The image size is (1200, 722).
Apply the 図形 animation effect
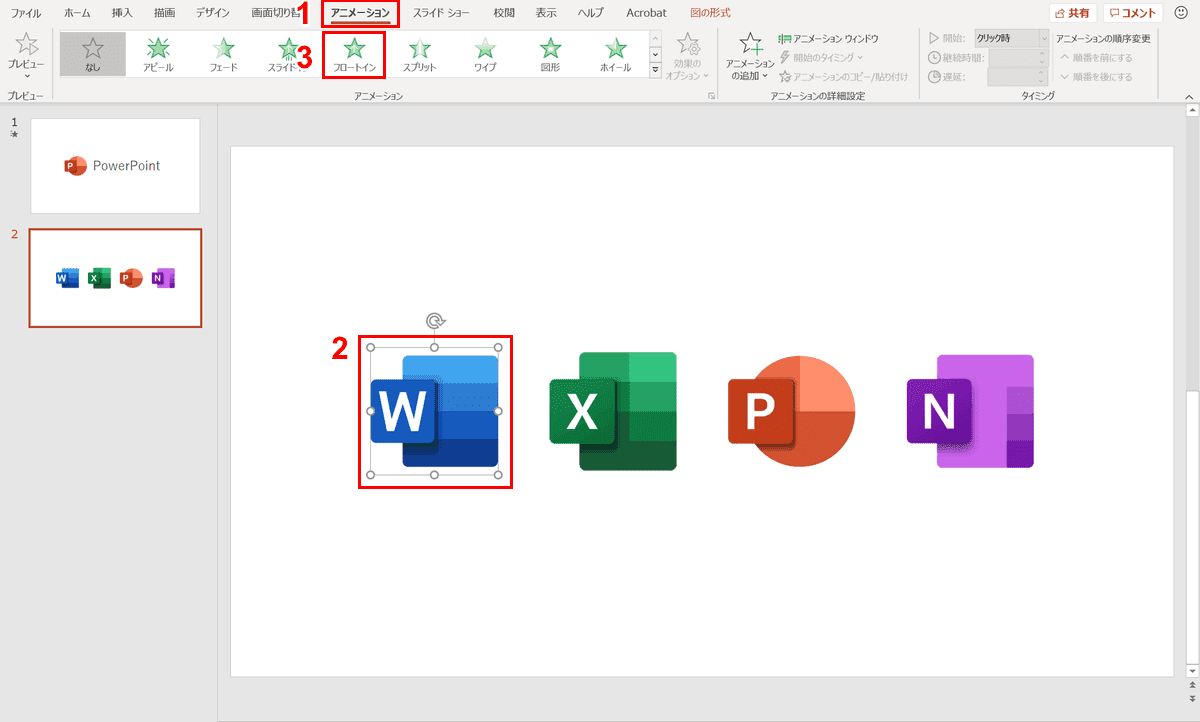point(550,55)
